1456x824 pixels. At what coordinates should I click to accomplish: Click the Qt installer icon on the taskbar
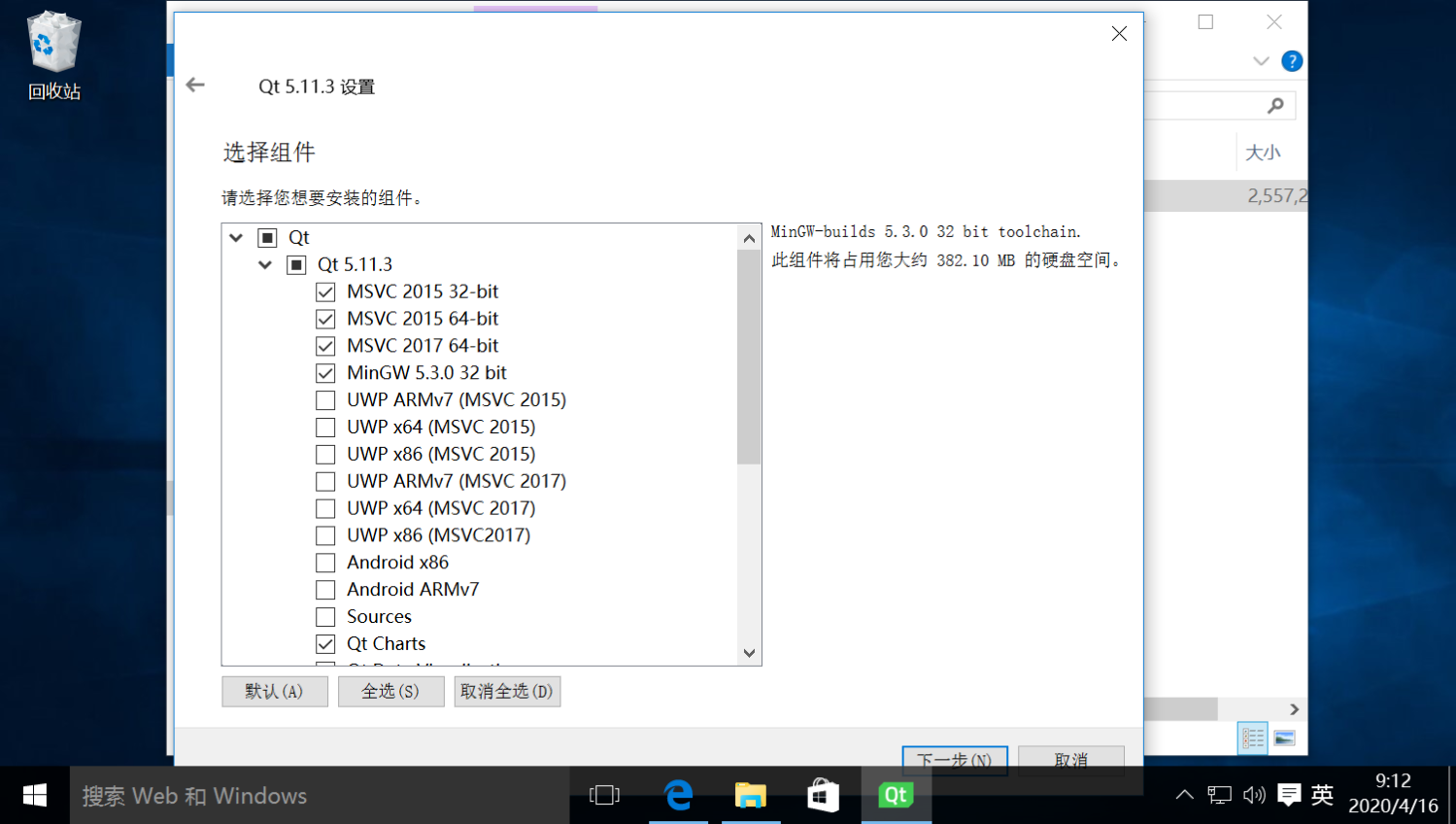pos(895,794)
